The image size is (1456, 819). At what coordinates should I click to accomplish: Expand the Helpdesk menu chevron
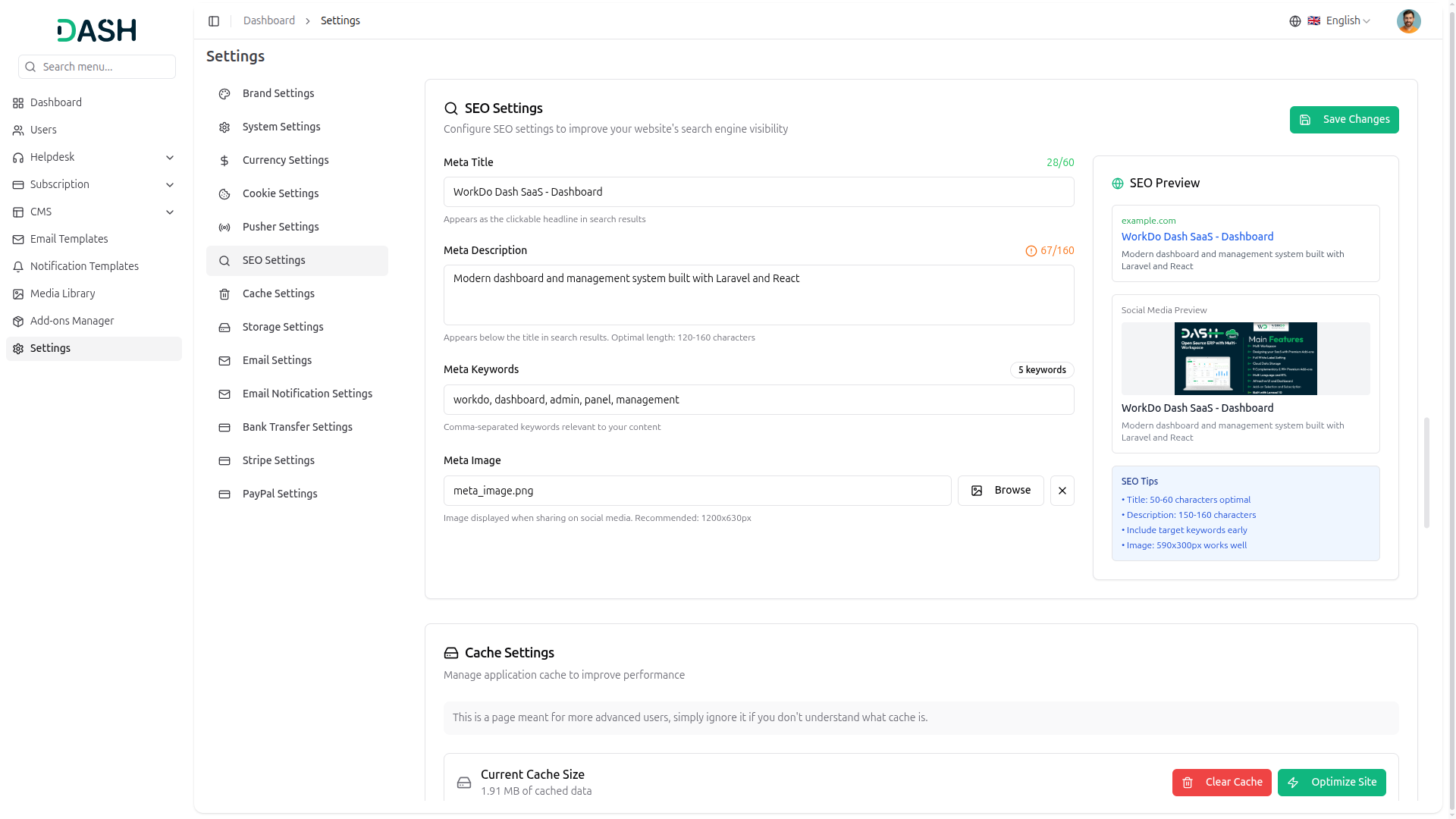[170, 158]
